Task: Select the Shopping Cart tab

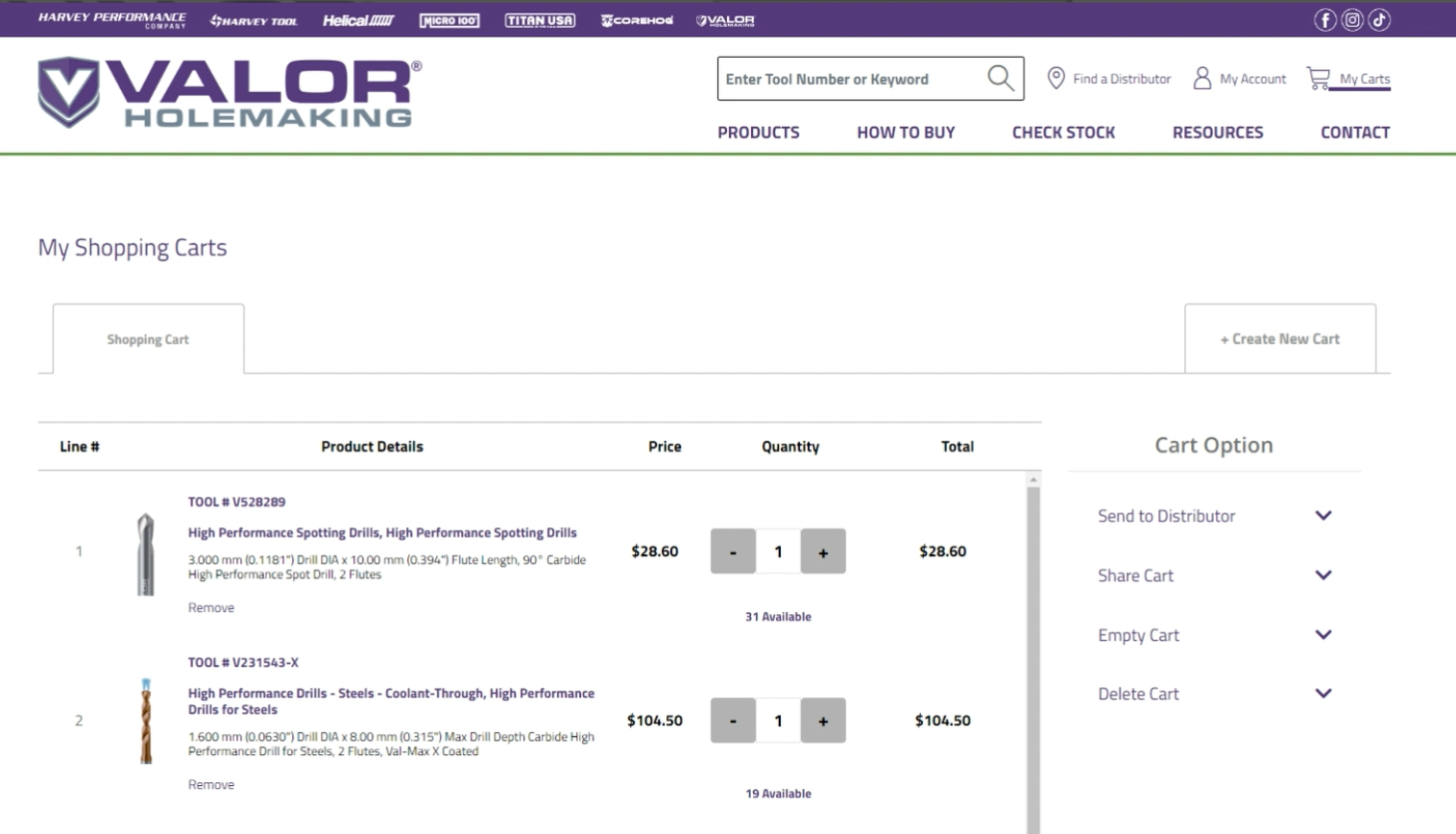Action: (148, 339)
